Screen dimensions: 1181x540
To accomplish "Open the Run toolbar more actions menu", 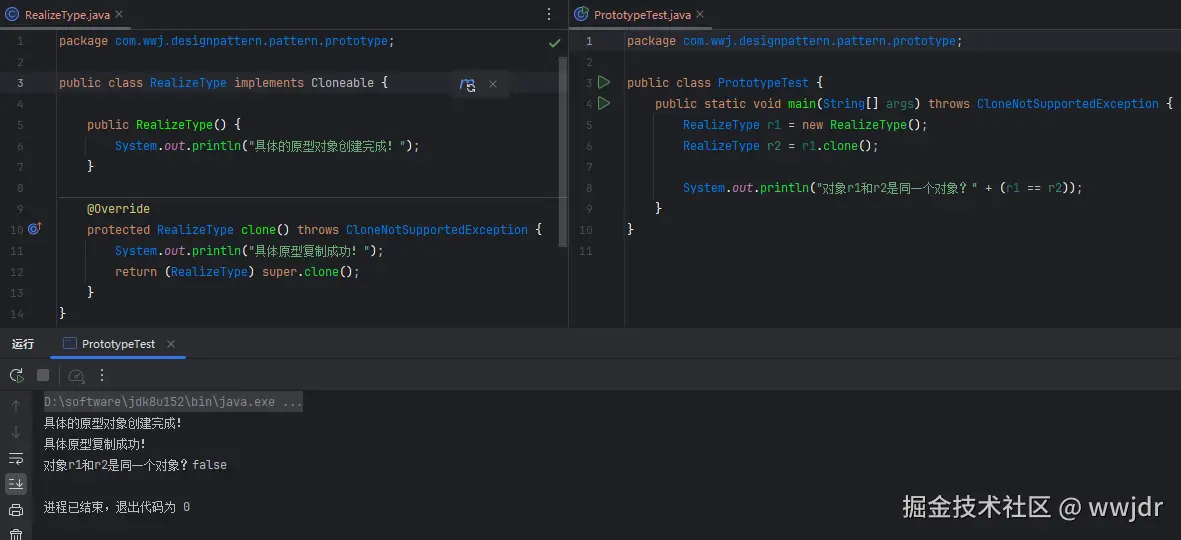I will click(102, 375).
